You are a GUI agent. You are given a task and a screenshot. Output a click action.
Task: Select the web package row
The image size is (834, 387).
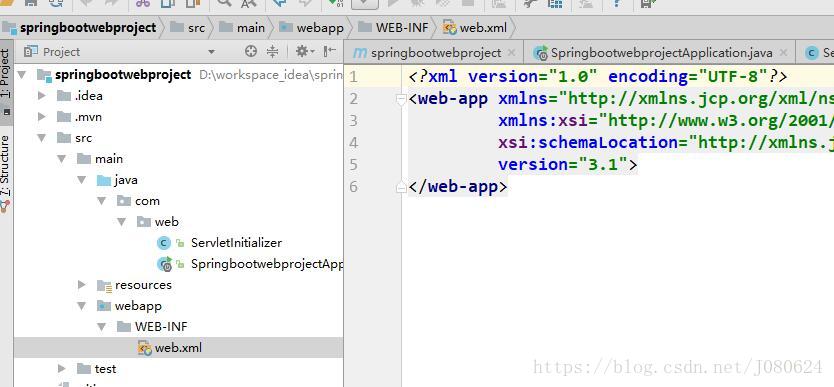click(178, 222)
